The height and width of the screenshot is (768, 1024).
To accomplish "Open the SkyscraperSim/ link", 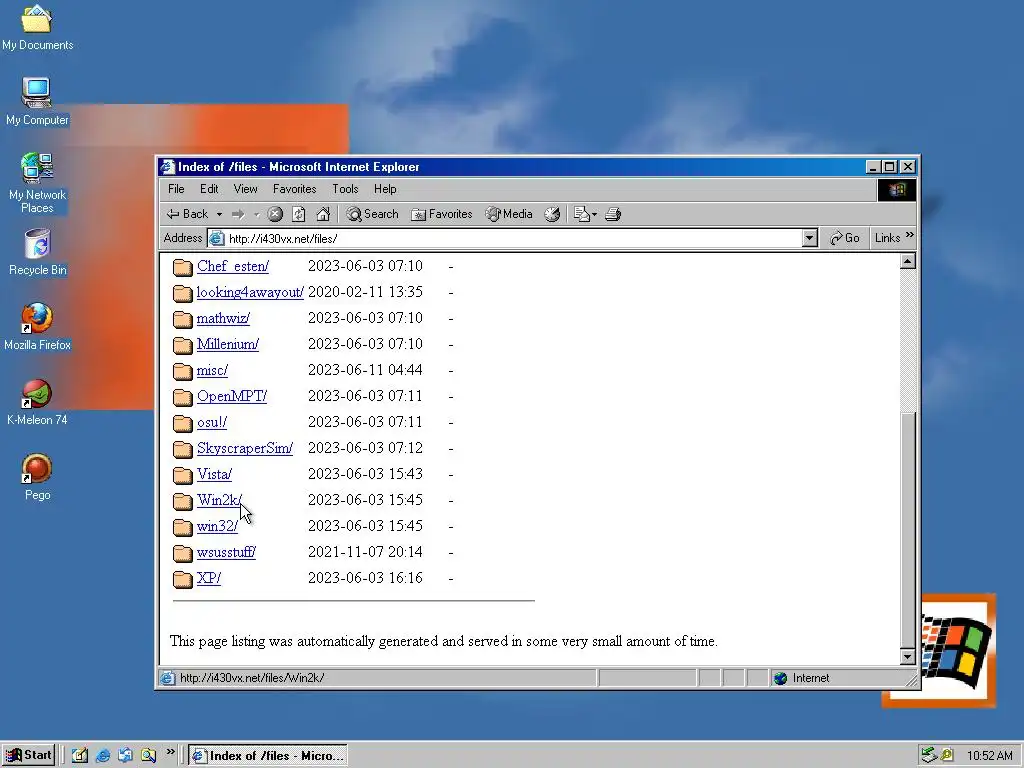I will pyautogui.click(x=245, y=449).
